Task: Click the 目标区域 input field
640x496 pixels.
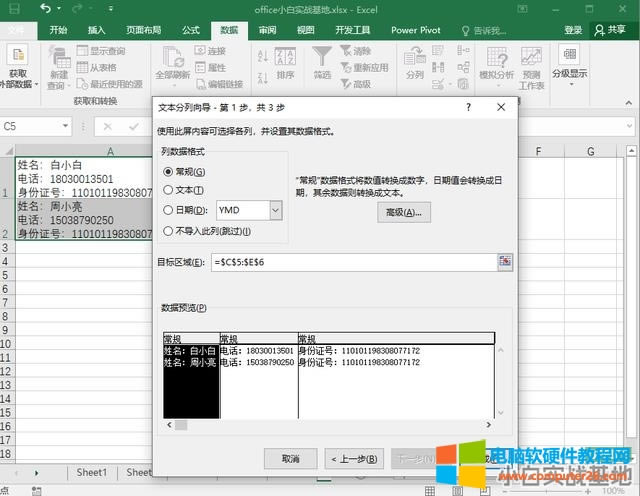Action: (354, 262)
